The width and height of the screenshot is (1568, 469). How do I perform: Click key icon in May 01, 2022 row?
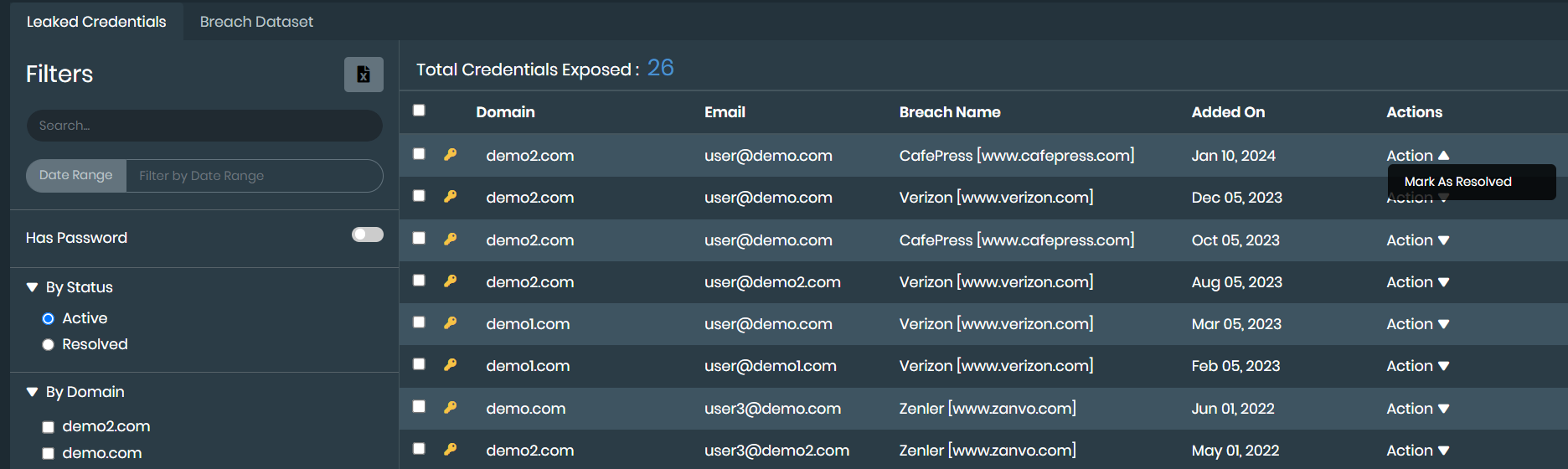451,449
